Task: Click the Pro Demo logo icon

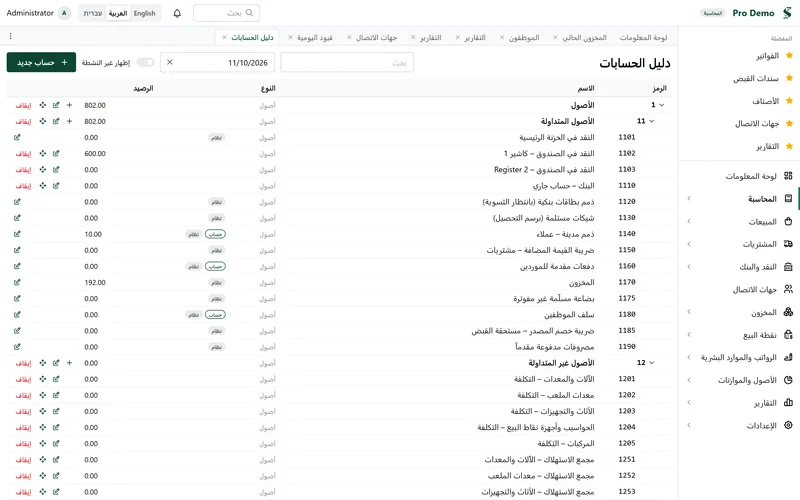Action: click(x=788, y=13)
